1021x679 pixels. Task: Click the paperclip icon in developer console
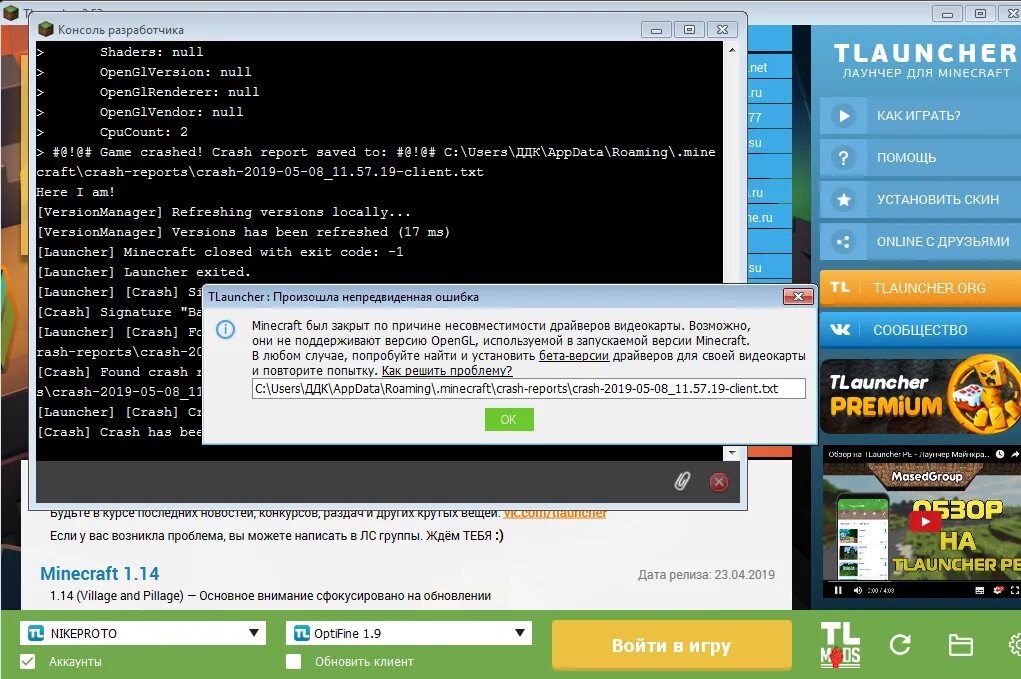click(x=681, y=482)
